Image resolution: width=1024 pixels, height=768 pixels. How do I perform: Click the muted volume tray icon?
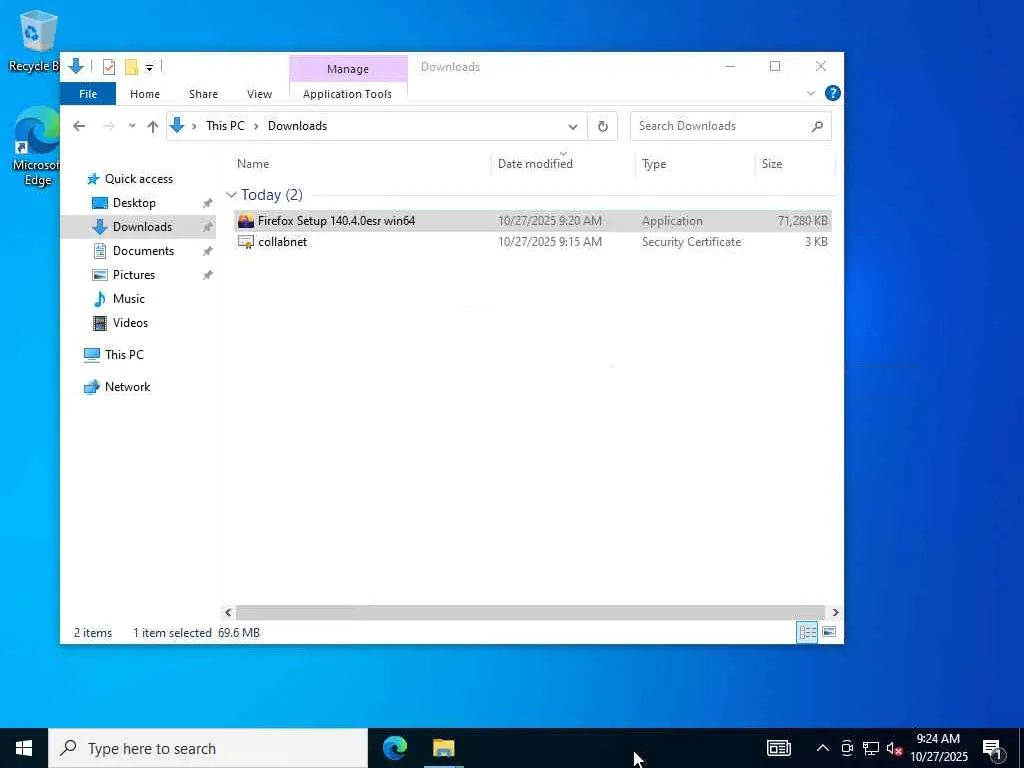[894, 748]
